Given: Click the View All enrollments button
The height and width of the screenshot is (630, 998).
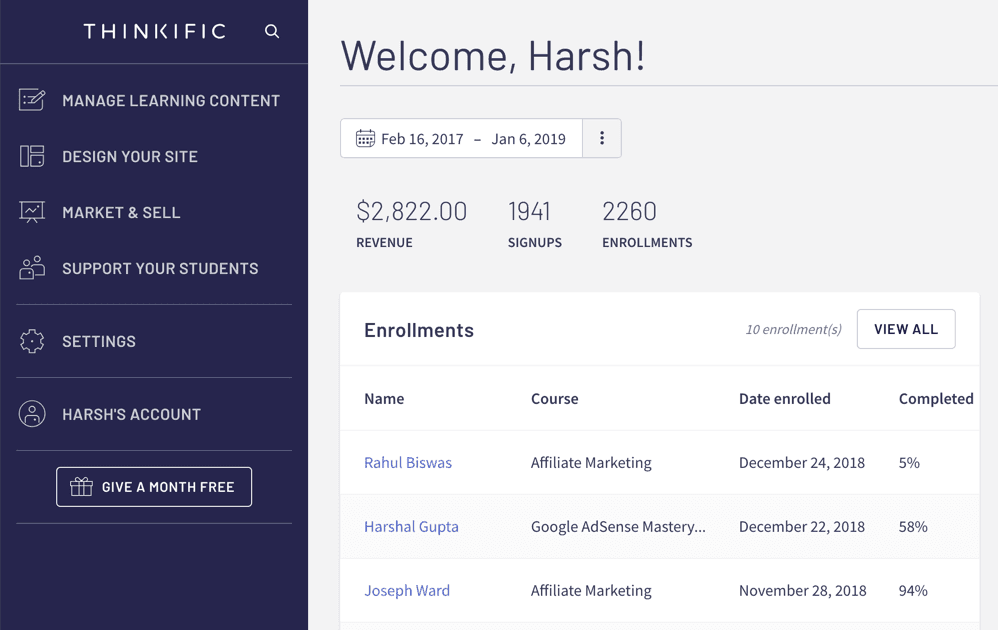Looking at the screenshot, I should [x=905, y=329].
